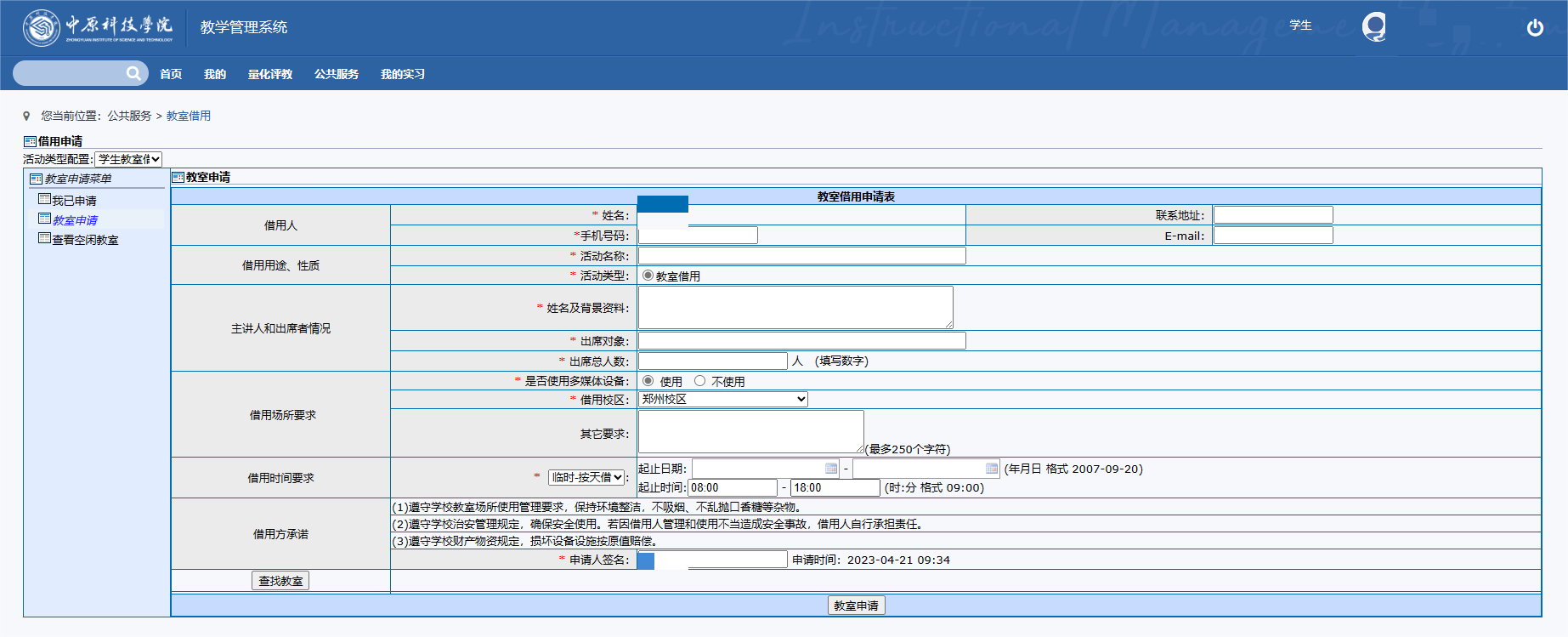
Task: Click the 查看空闲教室 menu icon
Action: pyautogui.click(x=44, y=238)
